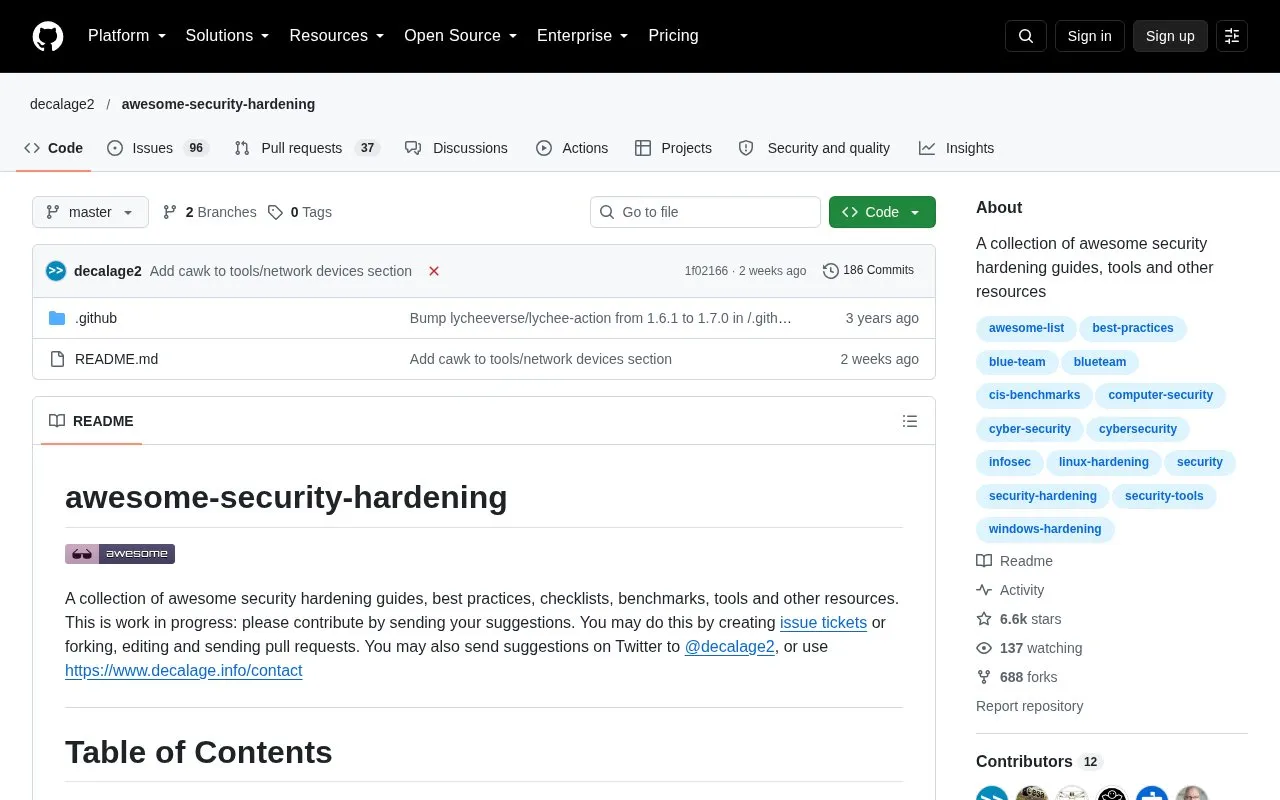This screenshot has width=1280, height=800.
Task: Select the cis-benchmarks topic tag
Action: (1034, 395)
